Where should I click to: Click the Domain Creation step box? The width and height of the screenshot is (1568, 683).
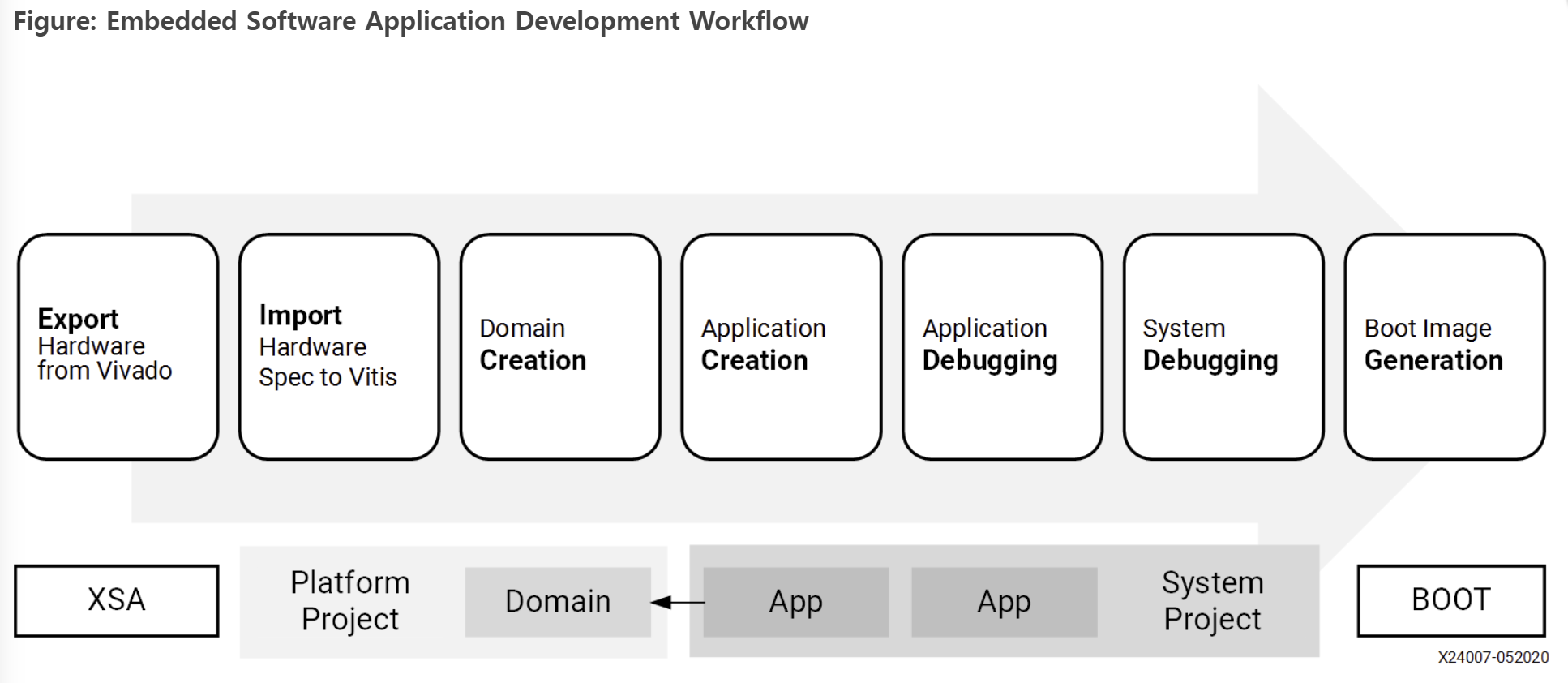tap(560, 347)
